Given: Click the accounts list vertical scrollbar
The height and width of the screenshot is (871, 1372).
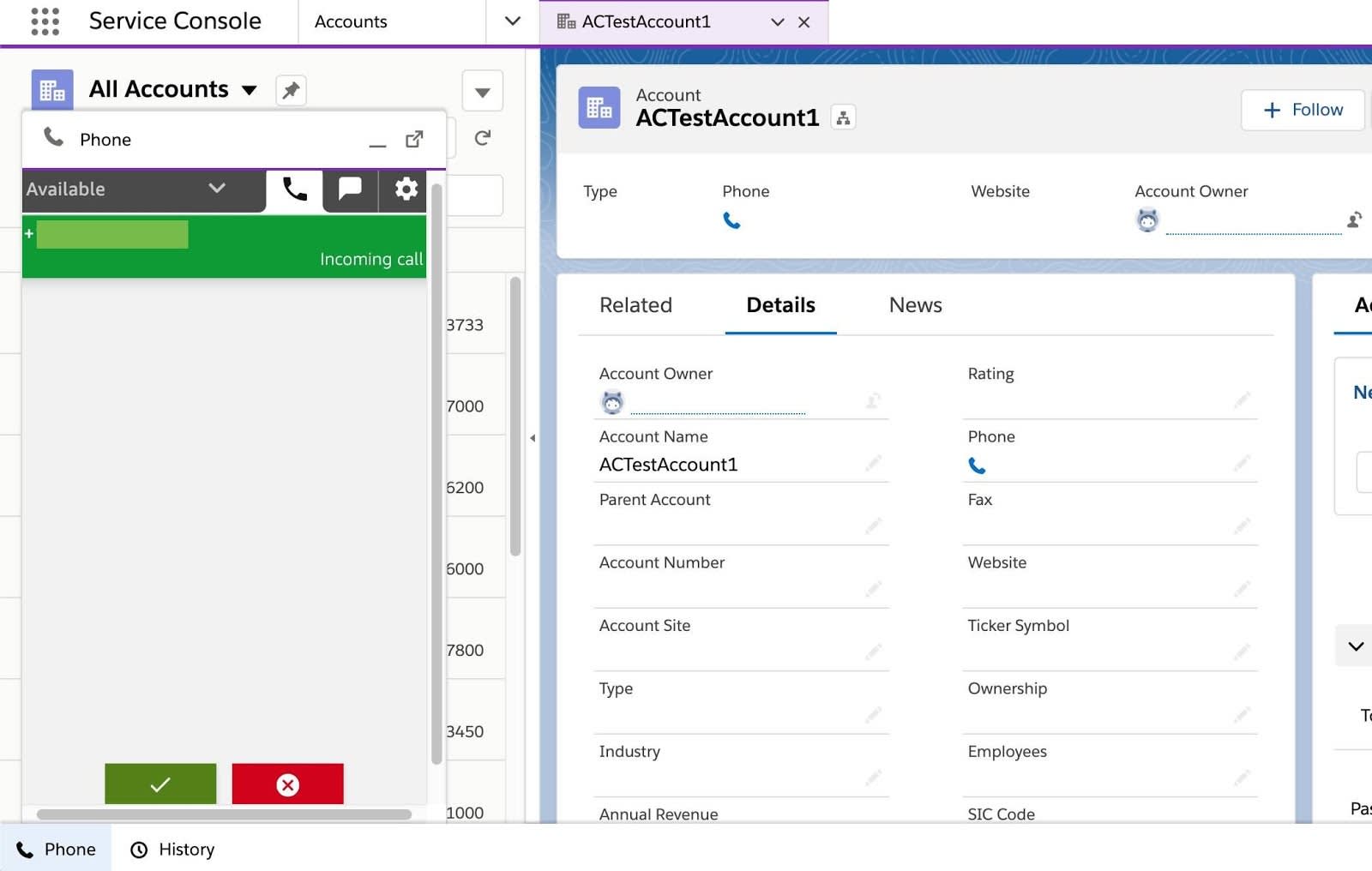Looking at the screenshot, I should coord(515,416).
